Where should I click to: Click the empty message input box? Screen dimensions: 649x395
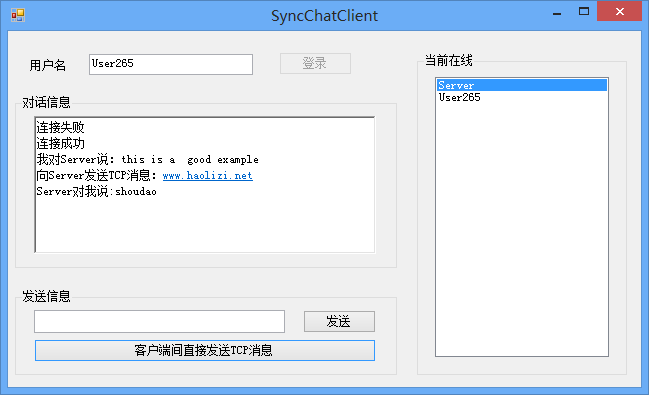(159, 321)
